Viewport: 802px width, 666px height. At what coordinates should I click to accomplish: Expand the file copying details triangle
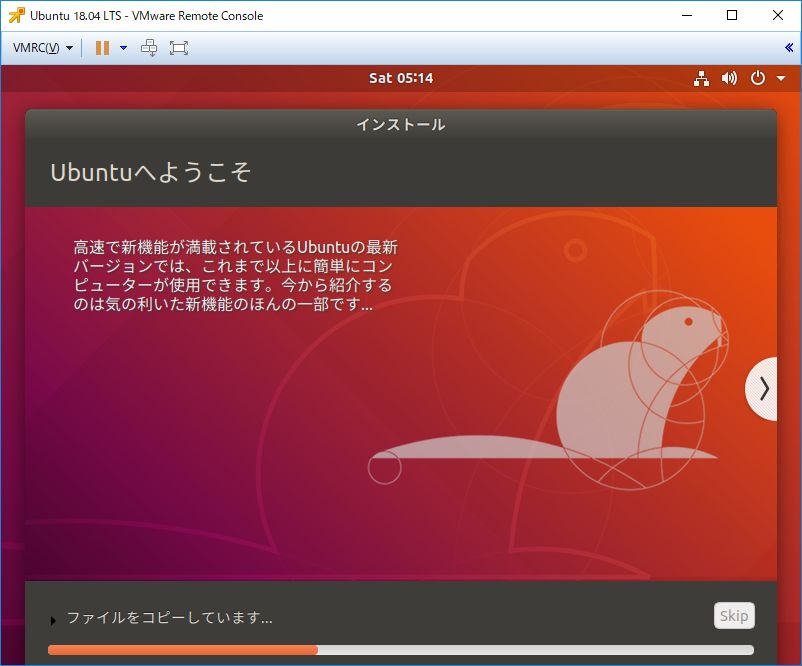(x=53, y=621)
